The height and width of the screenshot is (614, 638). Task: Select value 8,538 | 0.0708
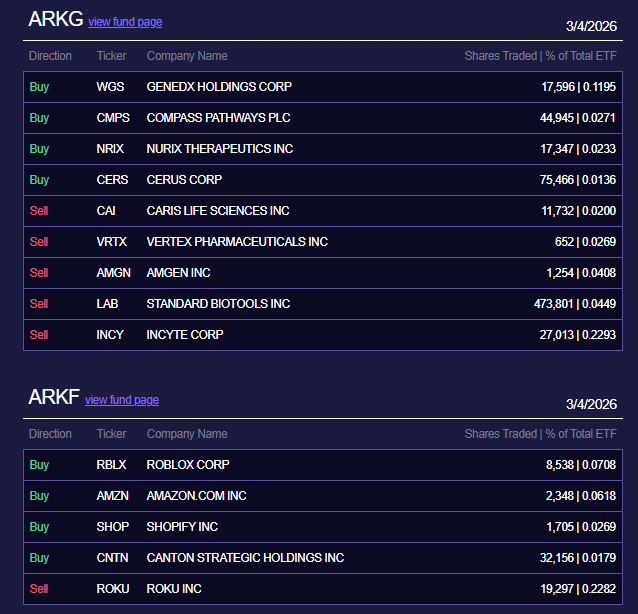[x=581, y=465]
